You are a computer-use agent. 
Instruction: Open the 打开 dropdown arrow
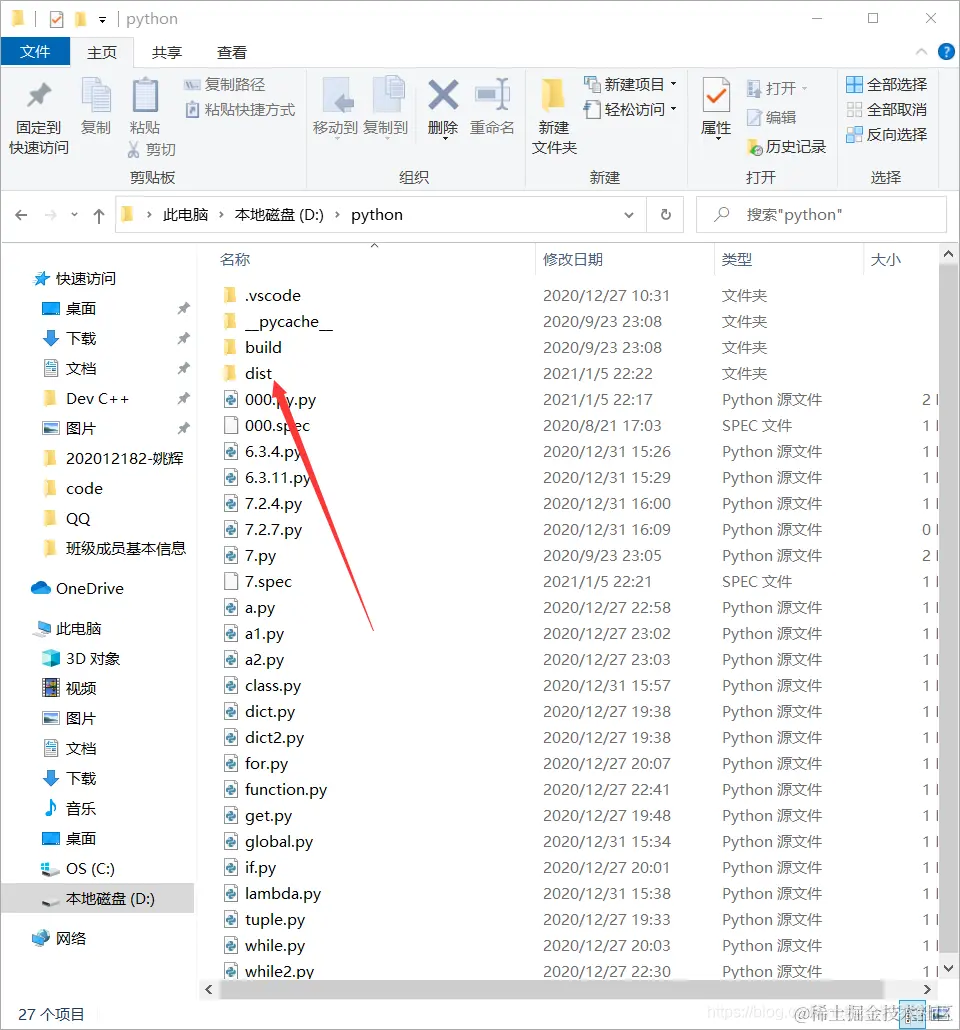[804, 88]
